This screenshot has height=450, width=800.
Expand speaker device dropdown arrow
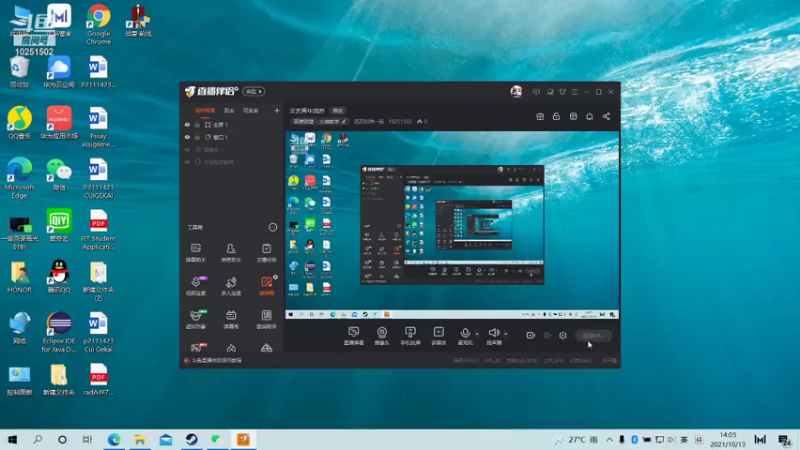pyautogui.click(x=506, y=334)
